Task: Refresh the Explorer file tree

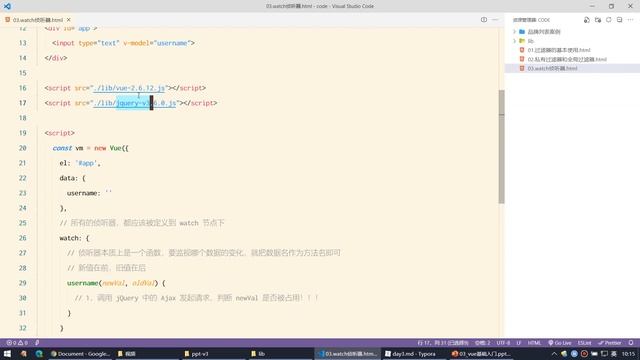Action: 609,20
